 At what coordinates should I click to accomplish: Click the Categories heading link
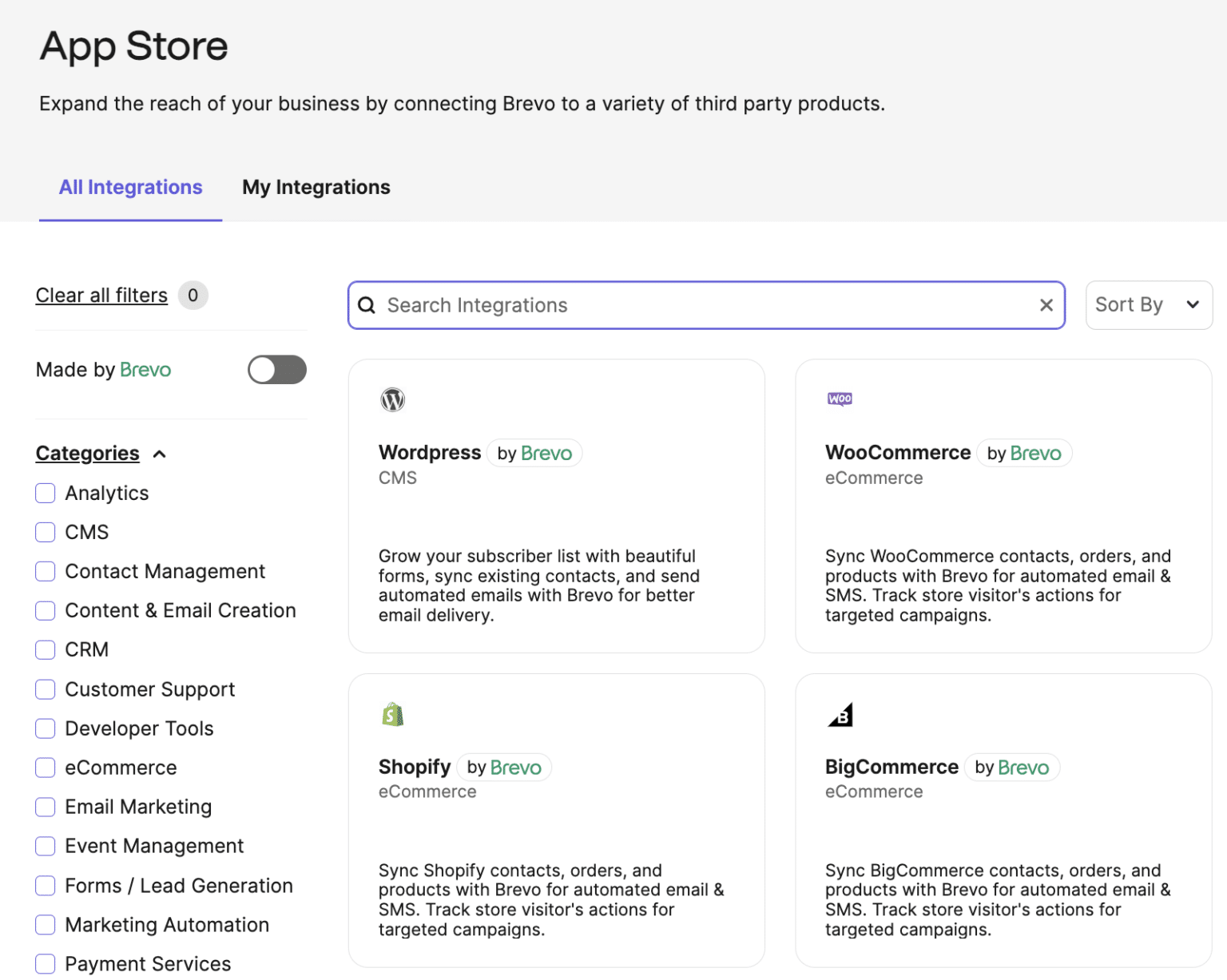pyautogui.click(x=88, y=453)
